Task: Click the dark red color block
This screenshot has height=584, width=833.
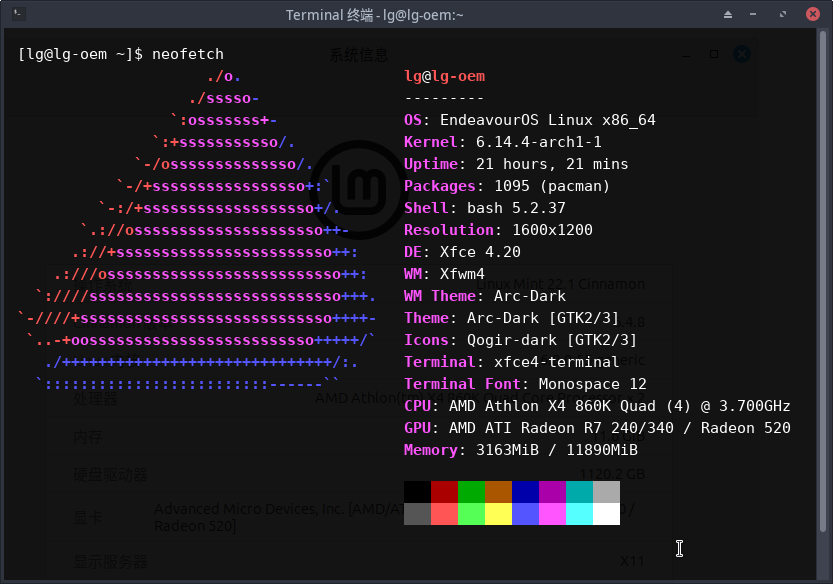Action: pyautogui.click(x=444, y=492)
